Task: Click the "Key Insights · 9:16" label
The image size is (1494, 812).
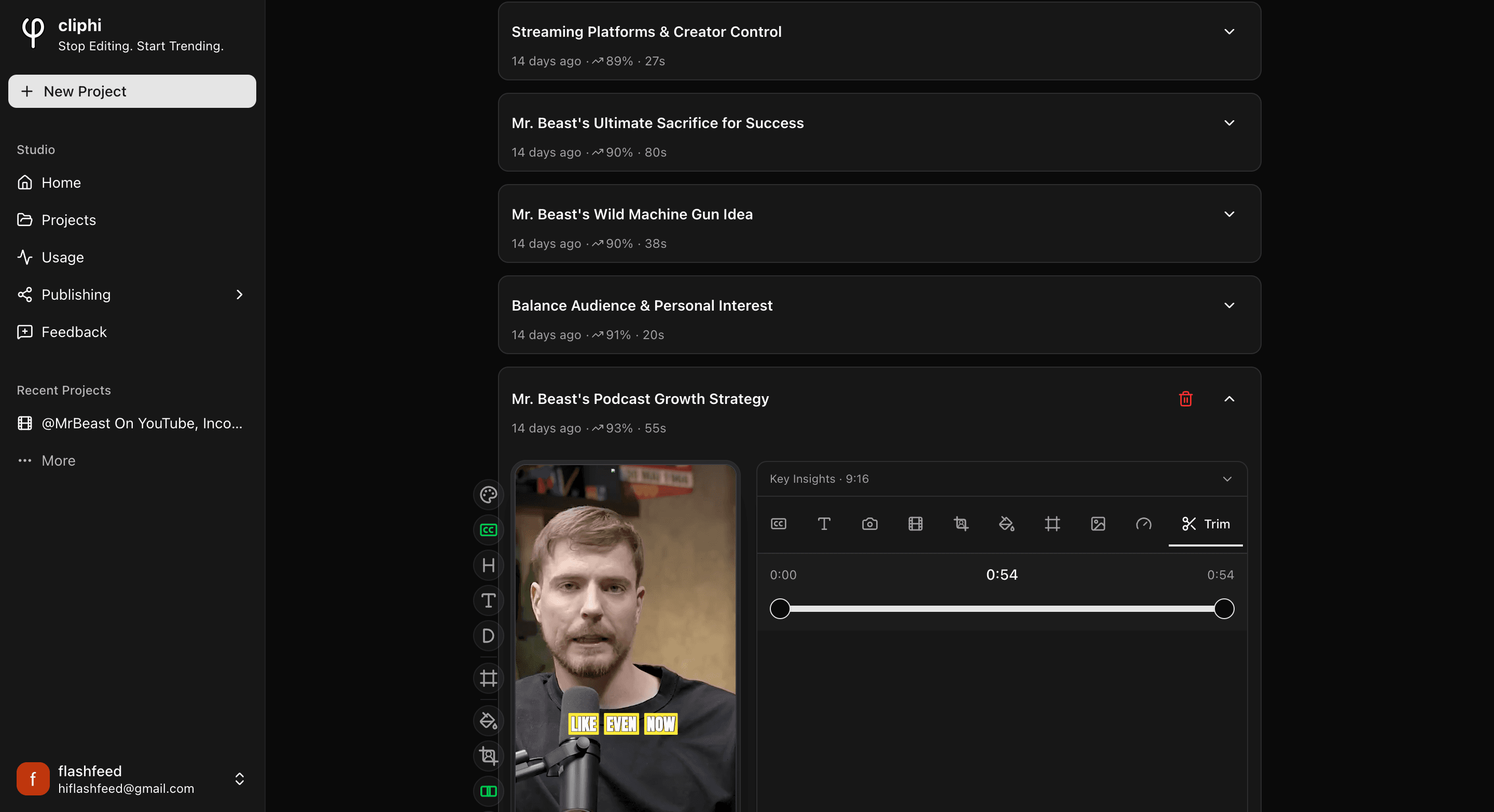Action: 819,479
